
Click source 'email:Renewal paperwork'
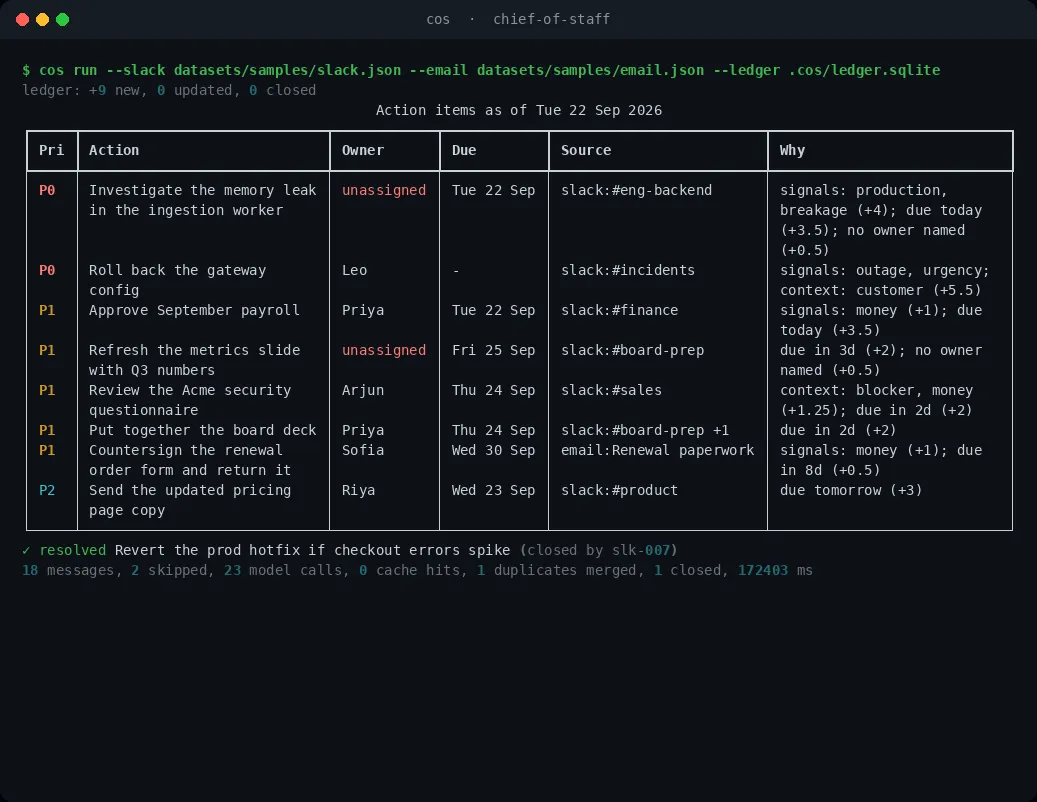pyautogui.click(x=657, y=450)
